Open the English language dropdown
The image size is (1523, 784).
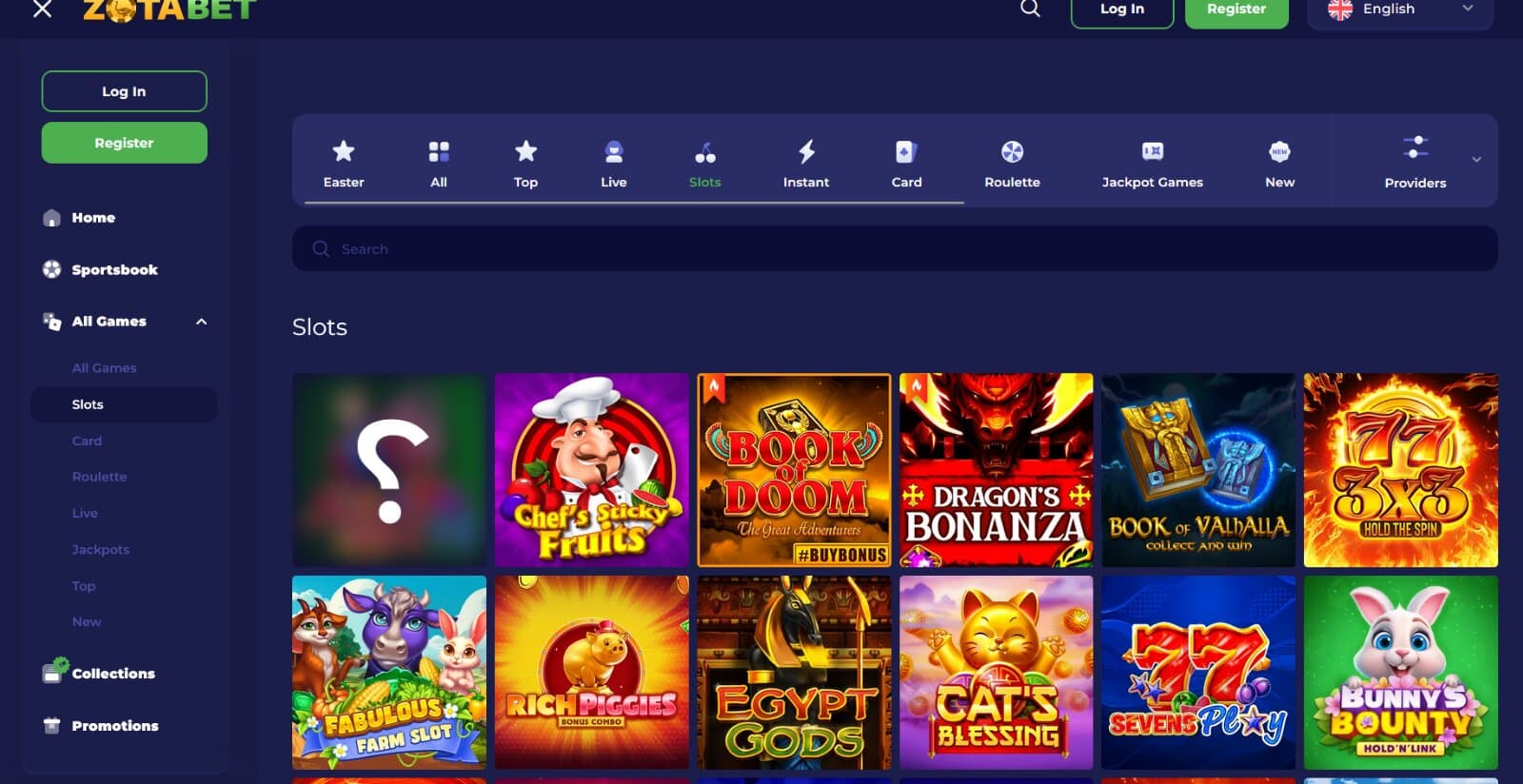point(1400,10)
